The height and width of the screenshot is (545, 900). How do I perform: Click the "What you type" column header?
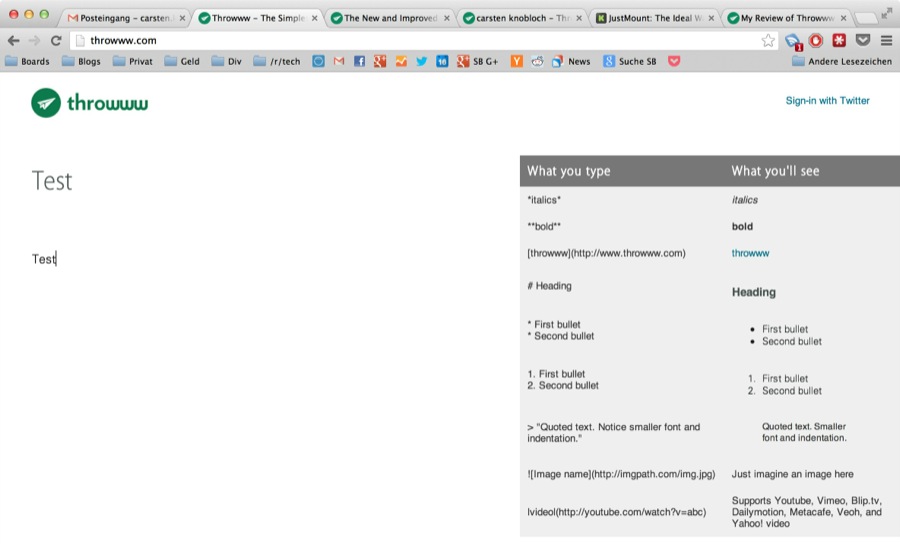point(568,171)
